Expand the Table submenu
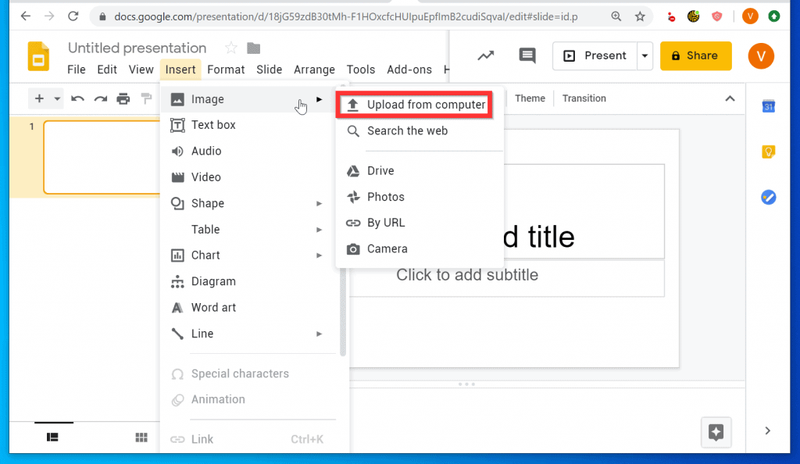Screen dimensions: 800x464 click(x=319, y=230)
